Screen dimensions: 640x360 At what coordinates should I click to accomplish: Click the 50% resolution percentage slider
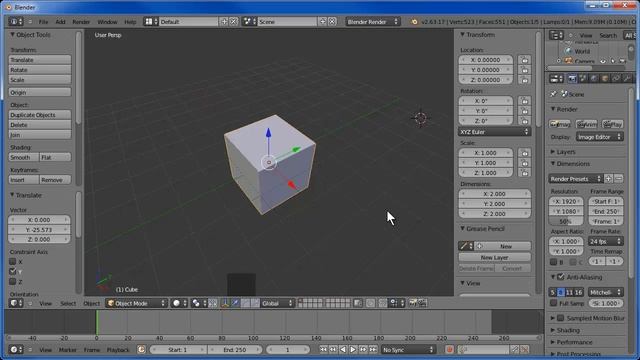click(566, 221)
